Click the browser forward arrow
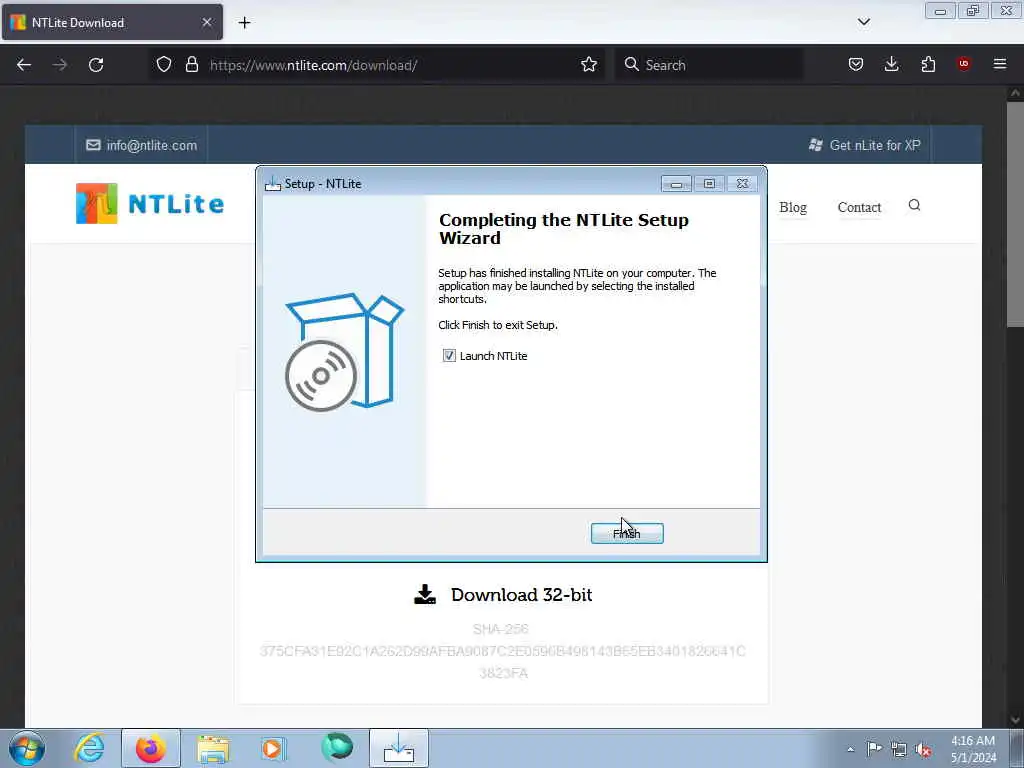This screenshot has height=768, width=1024. [x=59, y=65]
